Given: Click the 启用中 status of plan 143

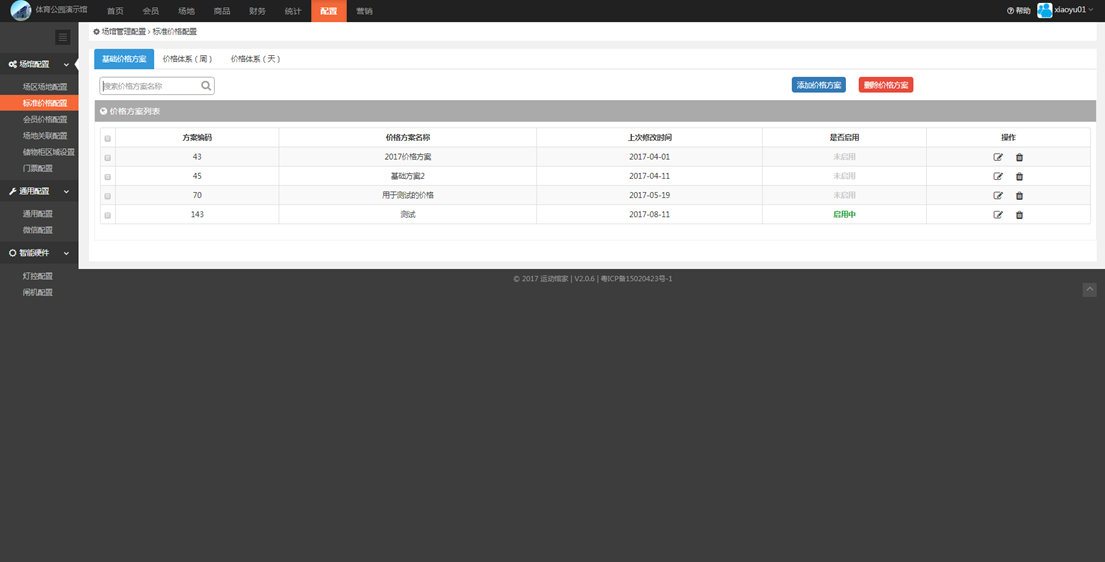Looking at the screenshot, I should pyautogui.click(x=844, y=214).
